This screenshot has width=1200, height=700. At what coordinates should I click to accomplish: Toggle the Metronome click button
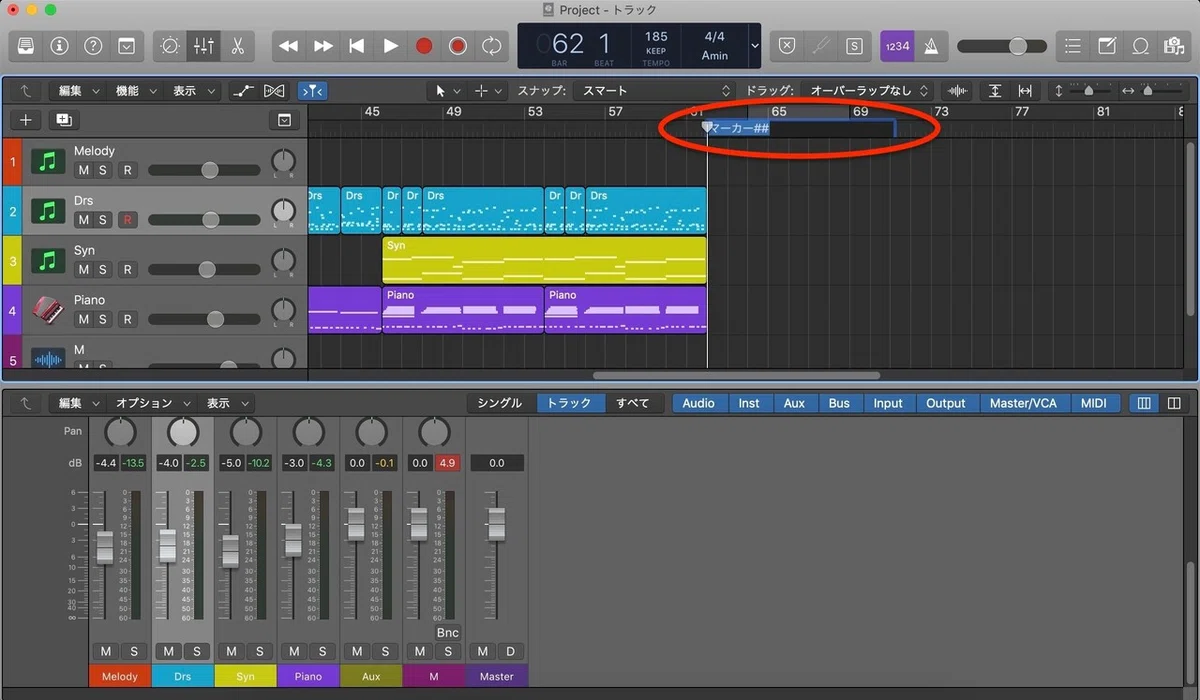pos(931,46)
